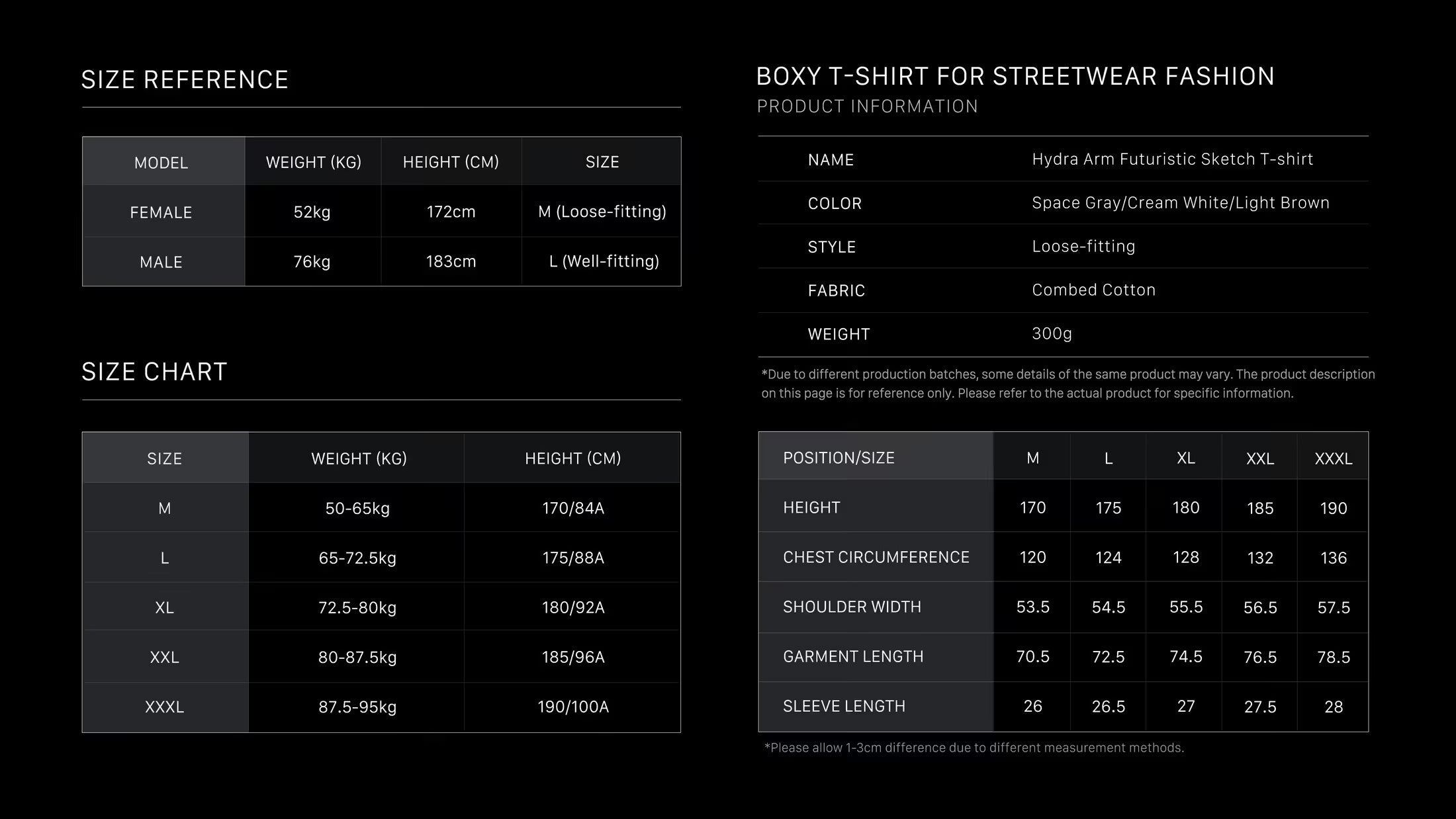
Task: Click the CHEST CIRCUMFERENCE row label
Action: tap(876, 557)
